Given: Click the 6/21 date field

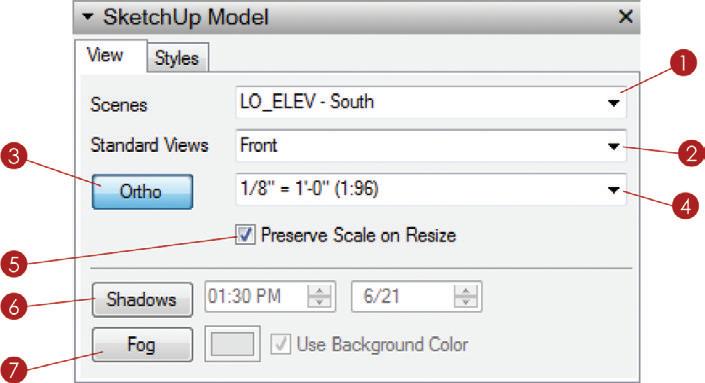Looking at the screenshot, I should pyautogui.click(x=416, y=296).
